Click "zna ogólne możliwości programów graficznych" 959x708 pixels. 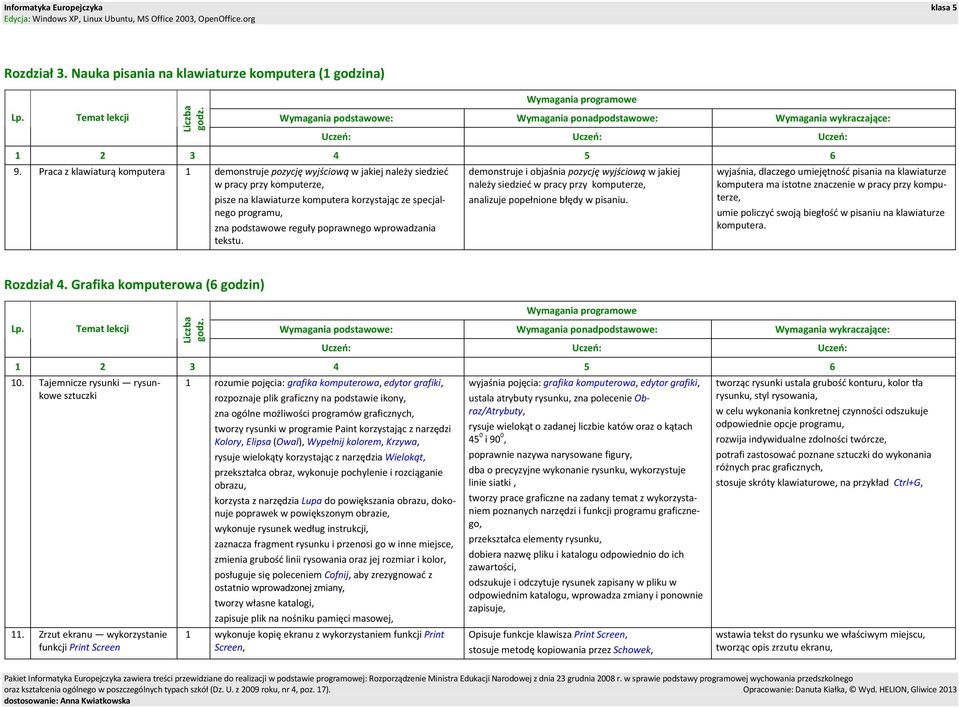[314, 414]
